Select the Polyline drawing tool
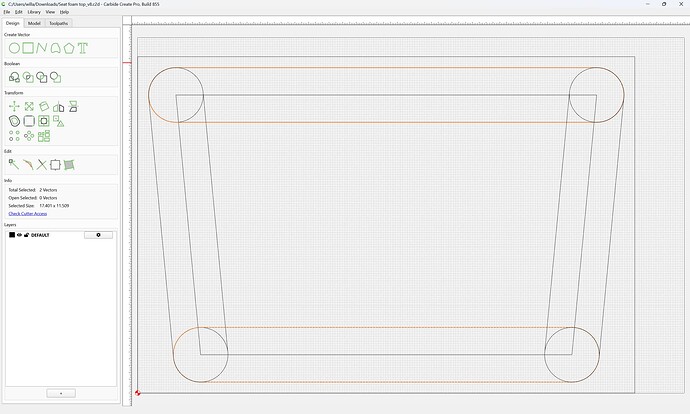This screenshot has width=690, height=414. (x=42, y=48)
